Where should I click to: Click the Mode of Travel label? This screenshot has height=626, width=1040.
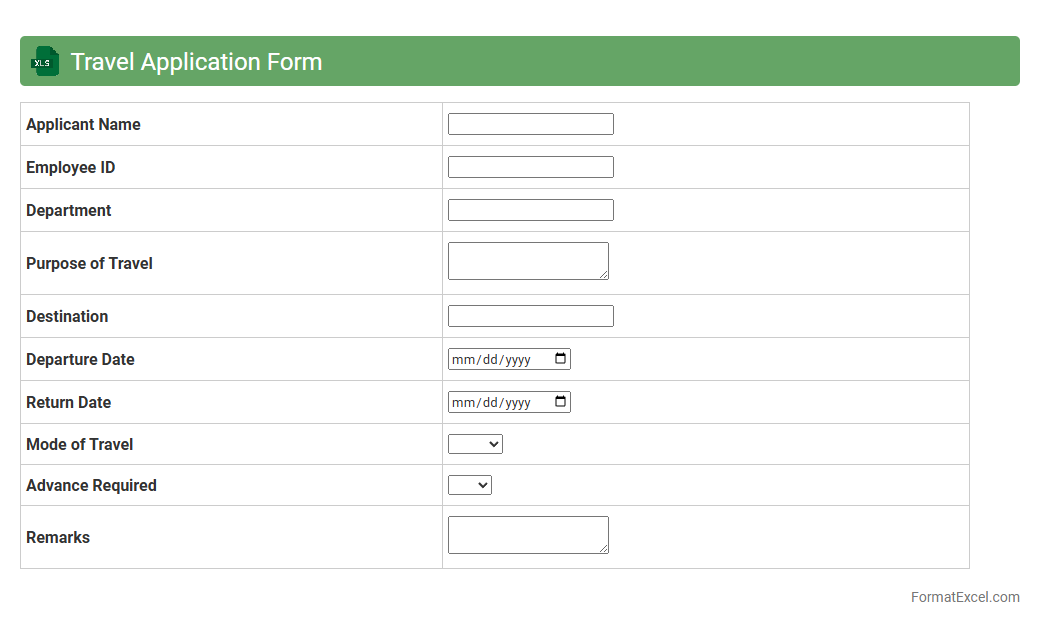click(x=79, y=444)
